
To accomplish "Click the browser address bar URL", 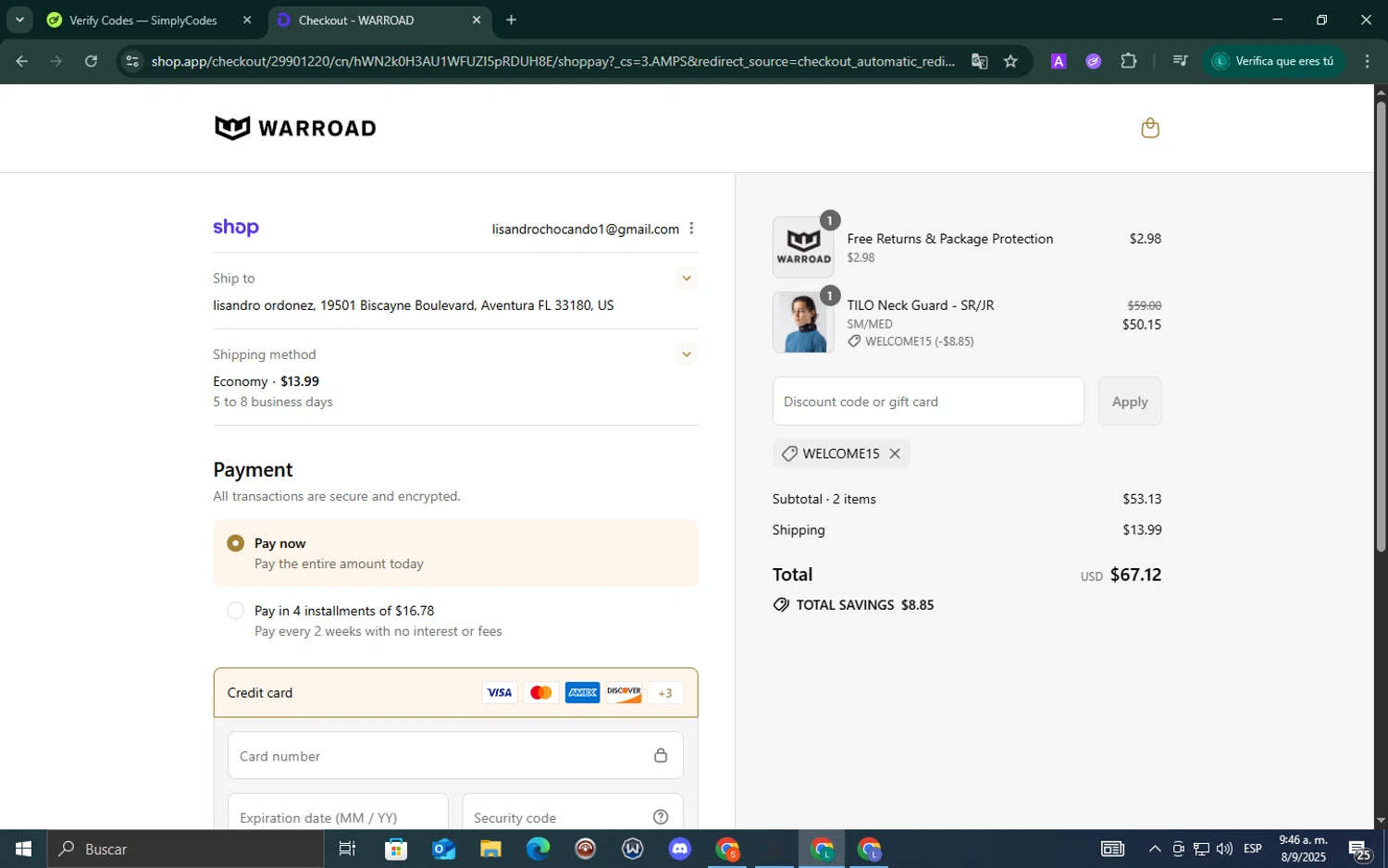I will (x=553, y=61).
